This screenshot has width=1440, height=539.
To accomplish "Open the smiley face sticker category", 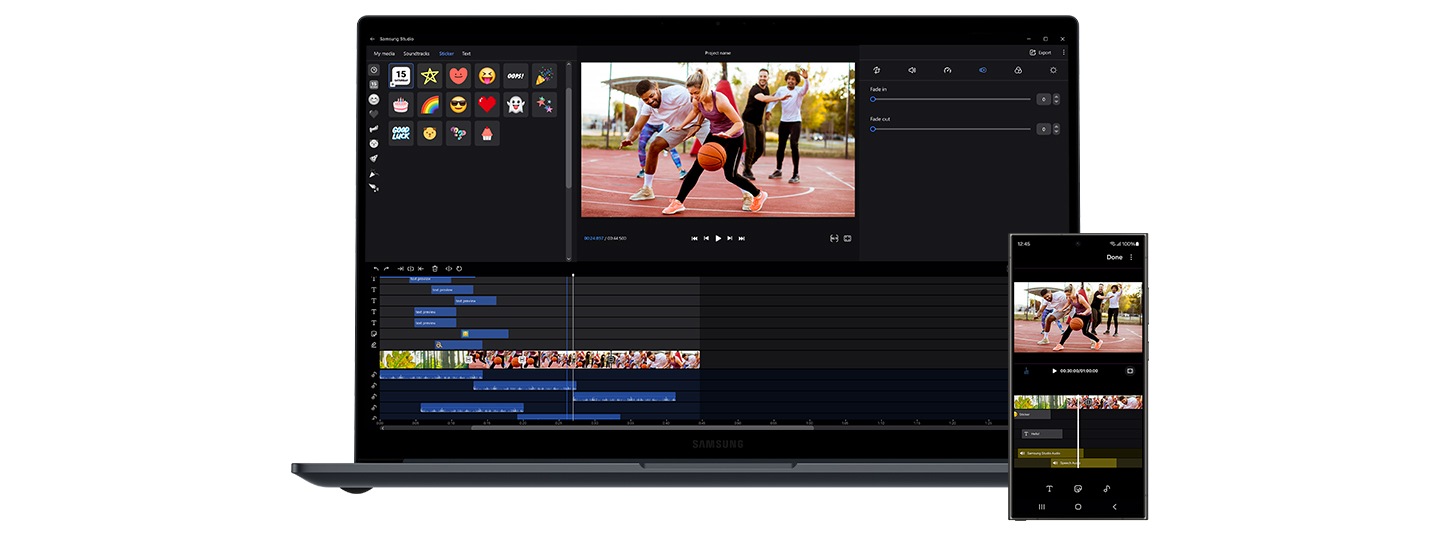I will point(374,99).
